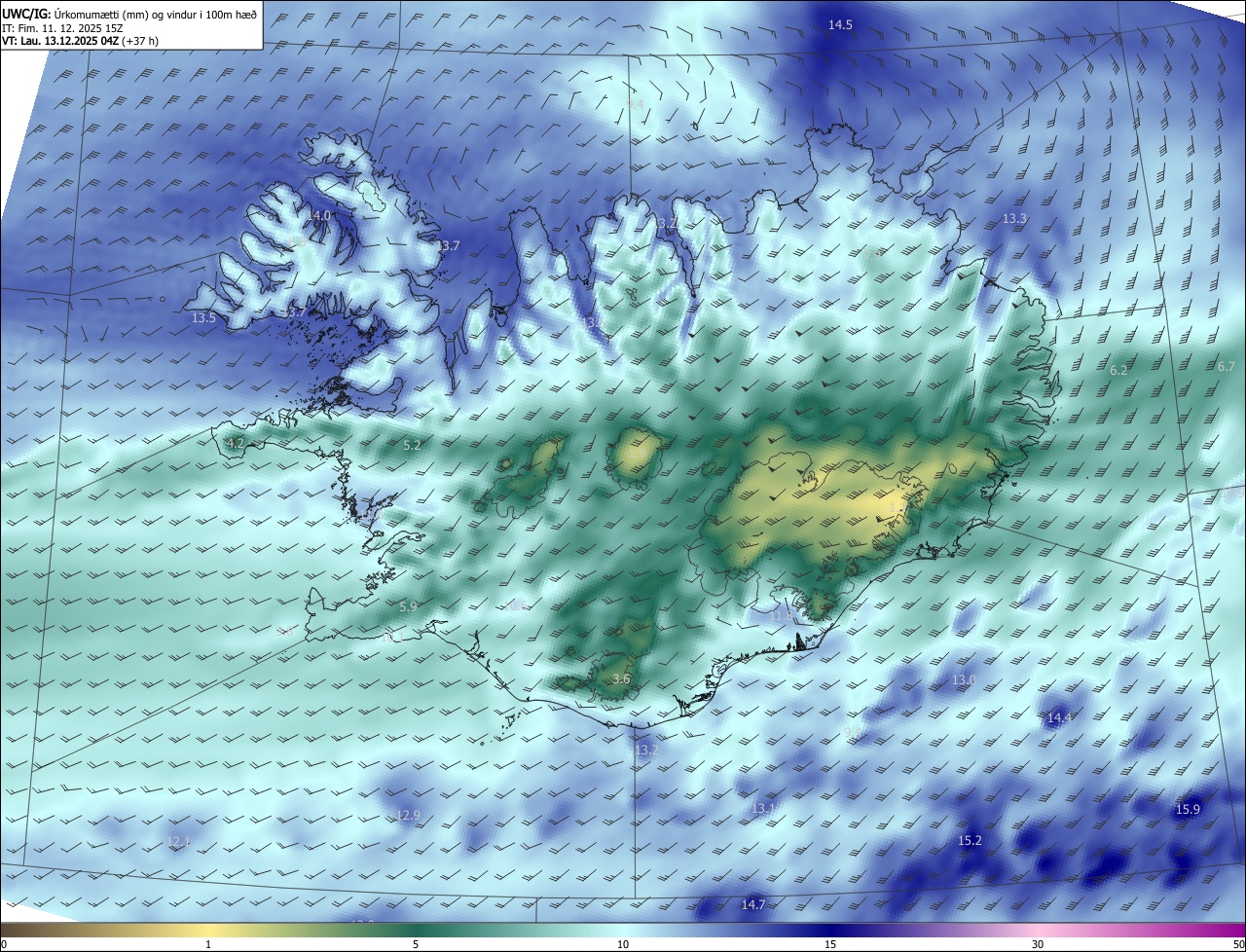Click the map value 5.9
Screen dimensions: 1246x952
[408, 607]
